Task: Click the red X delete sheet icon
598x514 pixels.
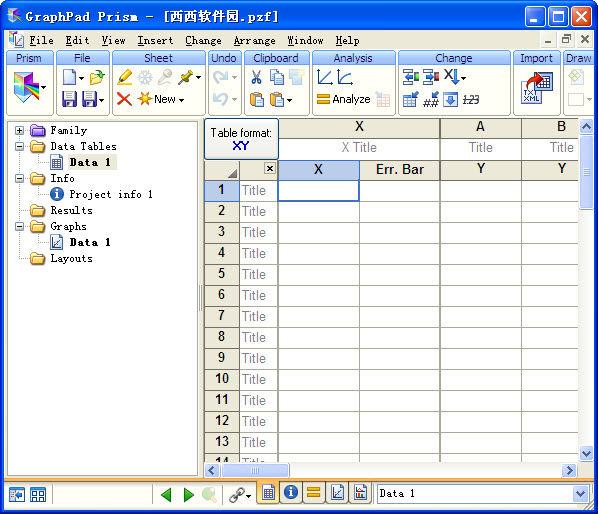Action: pos(124,99)
